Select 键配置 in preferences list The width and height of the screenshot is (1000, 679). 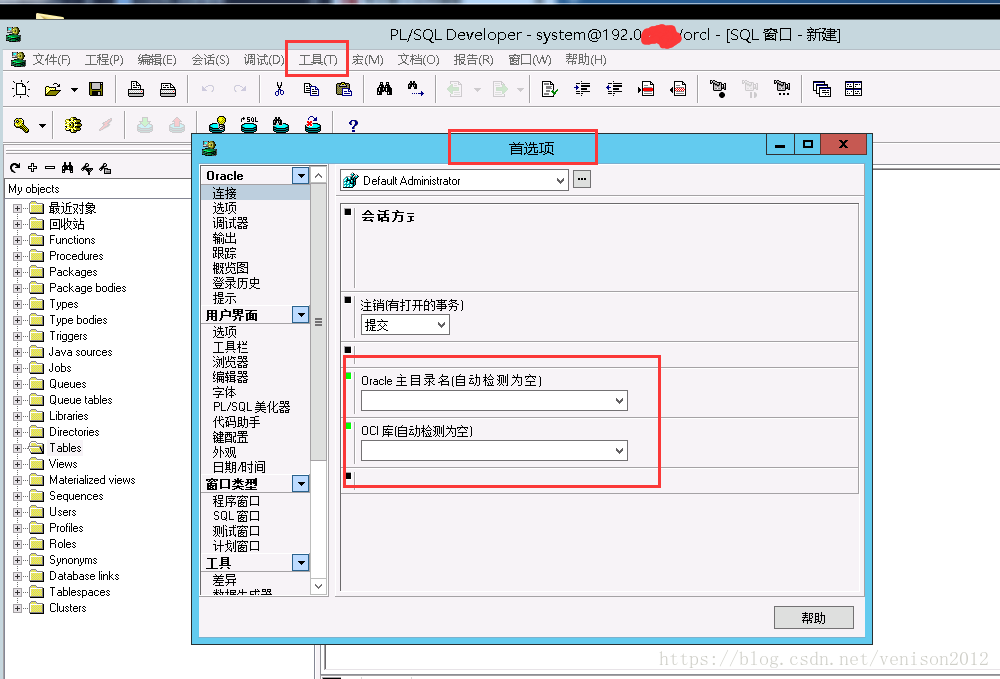pyautogui.click(x=230, y=437)
